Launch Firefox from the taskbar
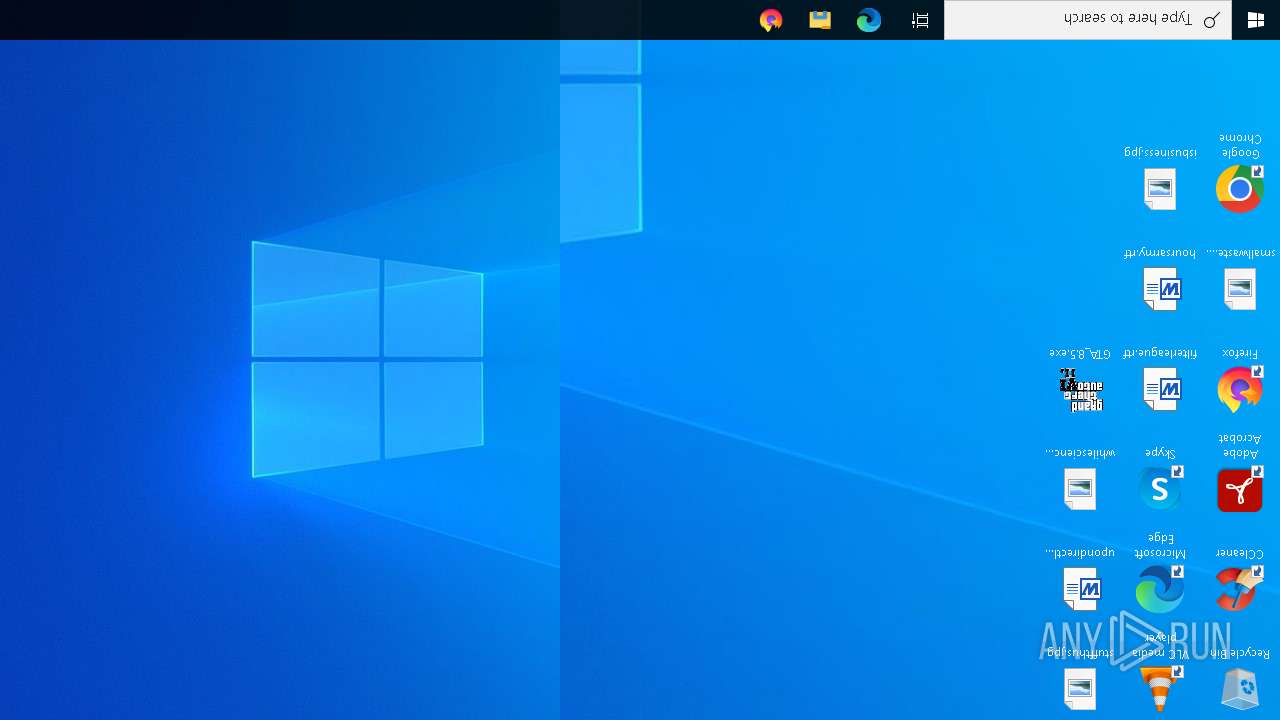This screenshot has height=720, width=1280. pos(771,20)
